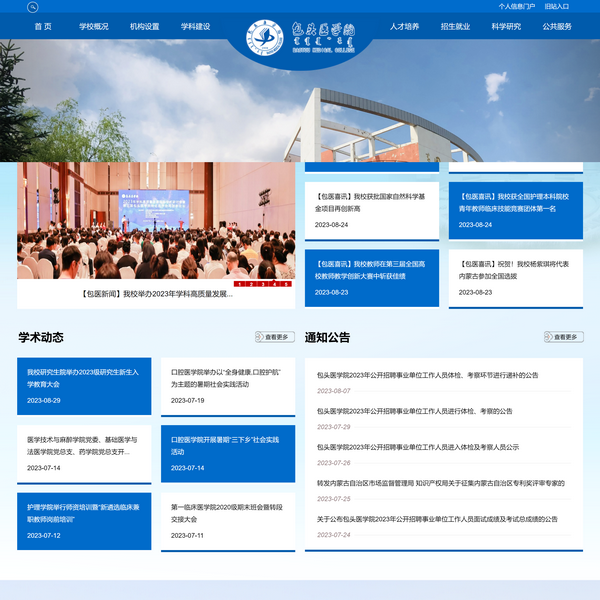Viewport: 600px width, 600px height.
Task: Open the conference news carousel image
Action: [156, 220]
